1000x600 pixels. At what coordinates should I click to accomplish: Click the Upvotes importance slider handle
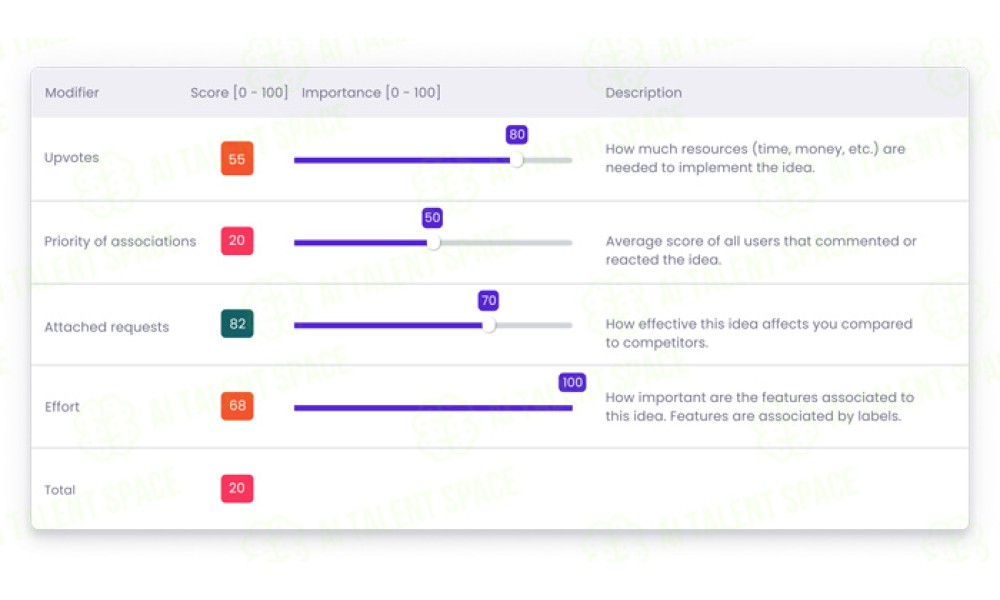pyautogui.click(x=517, y=160)
